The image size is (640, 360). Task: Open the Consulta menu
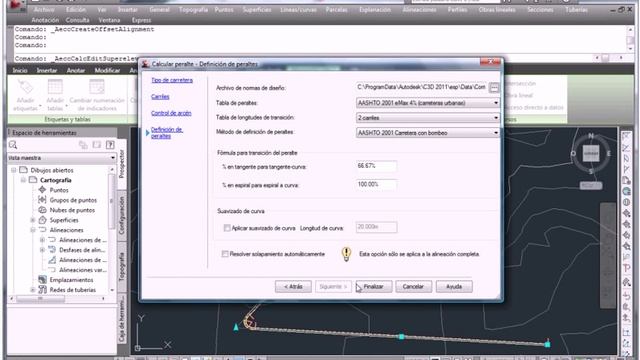[77, 20]
